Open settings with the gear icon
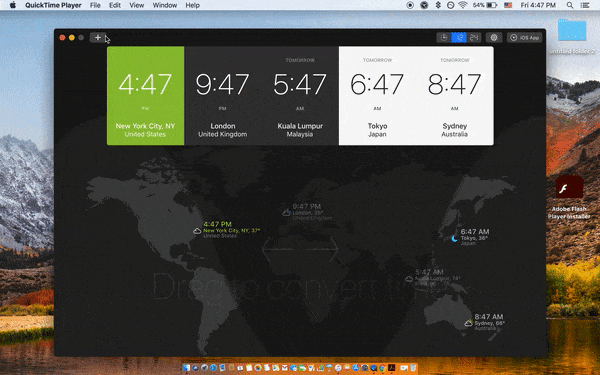 pos(494,38)
